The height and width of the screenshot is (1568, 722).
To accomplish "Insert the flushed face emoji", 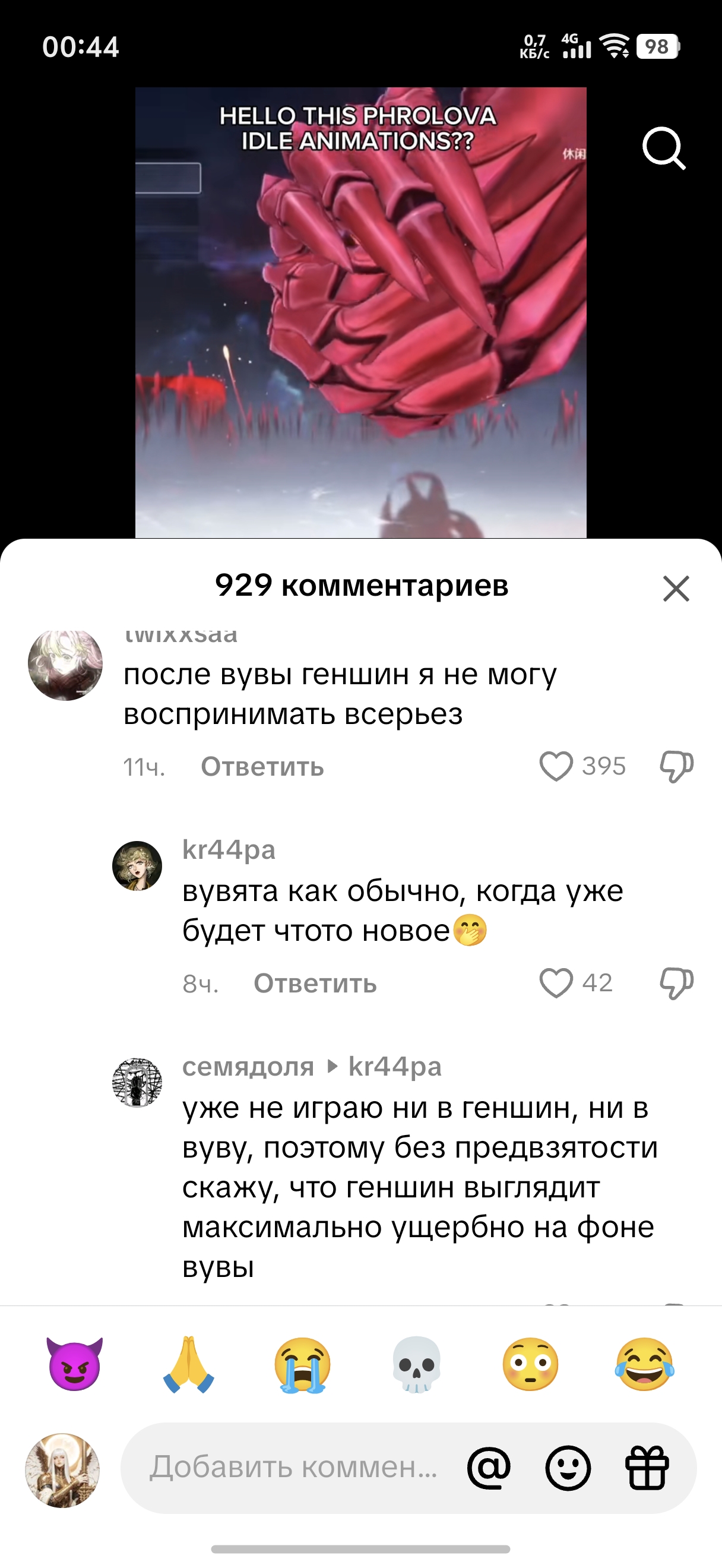I will (530, 1364).
